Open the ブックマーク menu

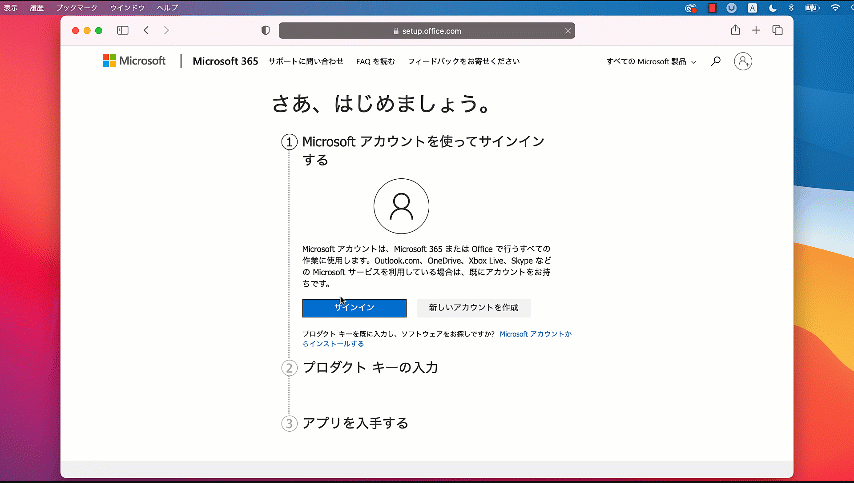coord(76,7)
